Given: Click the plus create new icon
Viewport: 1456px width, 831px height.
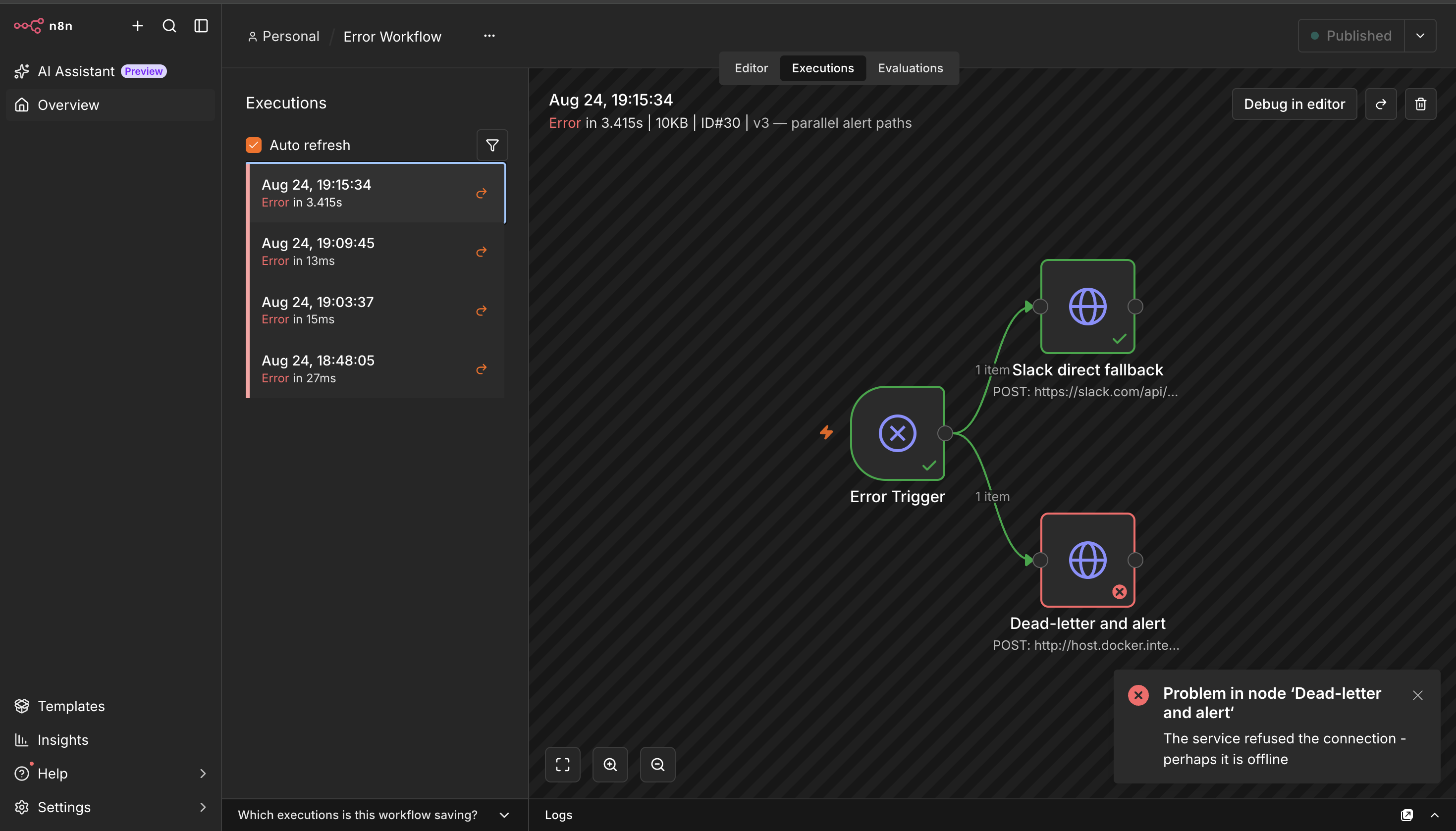Looking at the screenshot, I should pos(138,26).
